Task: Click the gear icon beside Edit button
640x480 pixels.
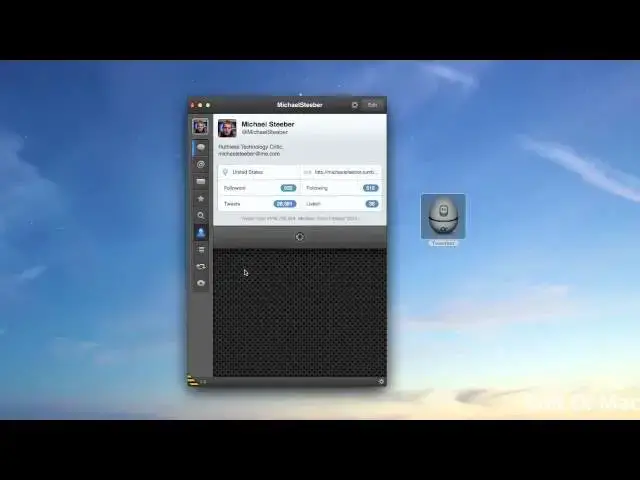Action: 355,105
